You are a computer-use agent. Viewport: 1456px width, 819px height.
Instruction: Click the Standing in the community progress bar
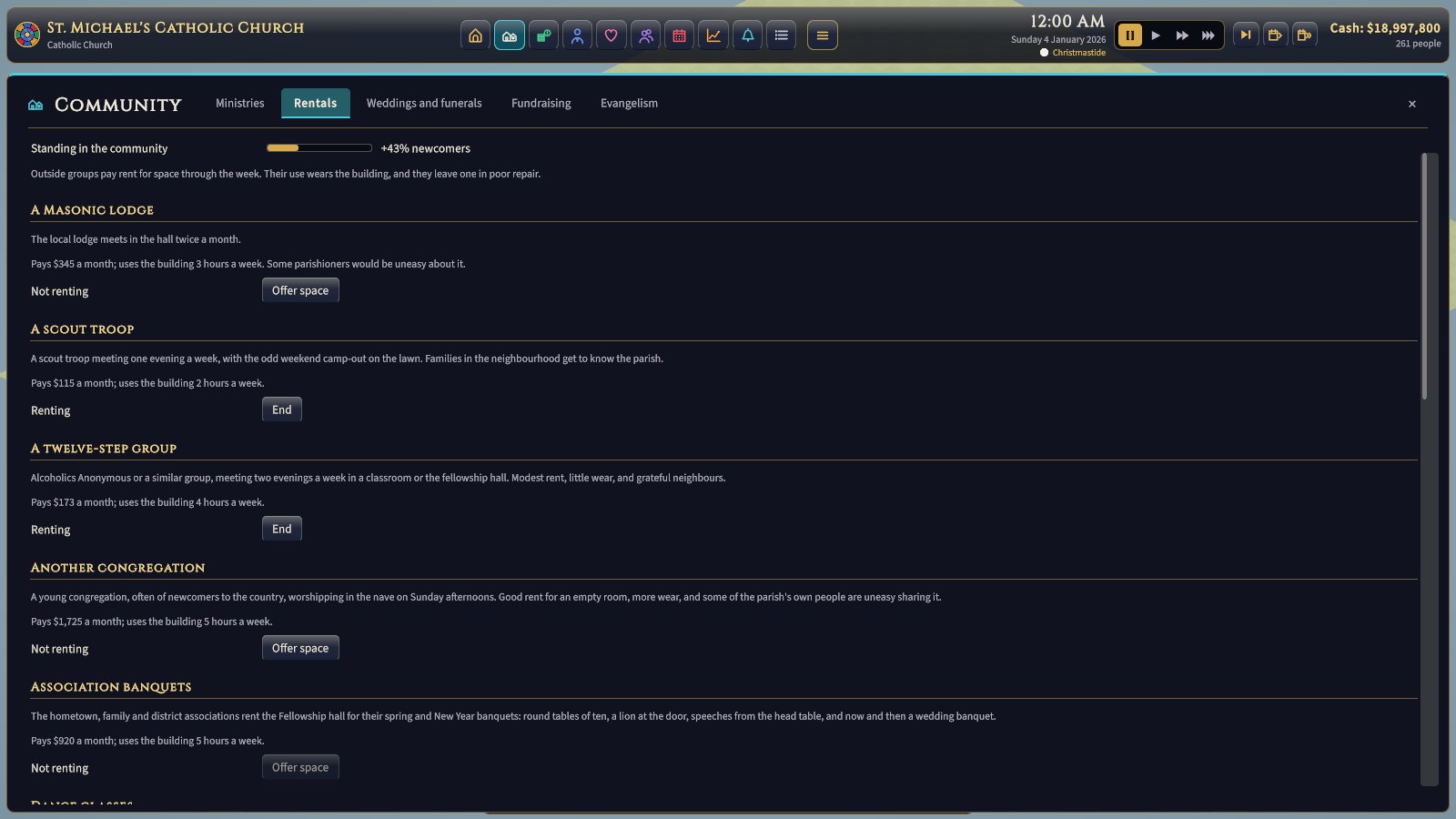318,147
